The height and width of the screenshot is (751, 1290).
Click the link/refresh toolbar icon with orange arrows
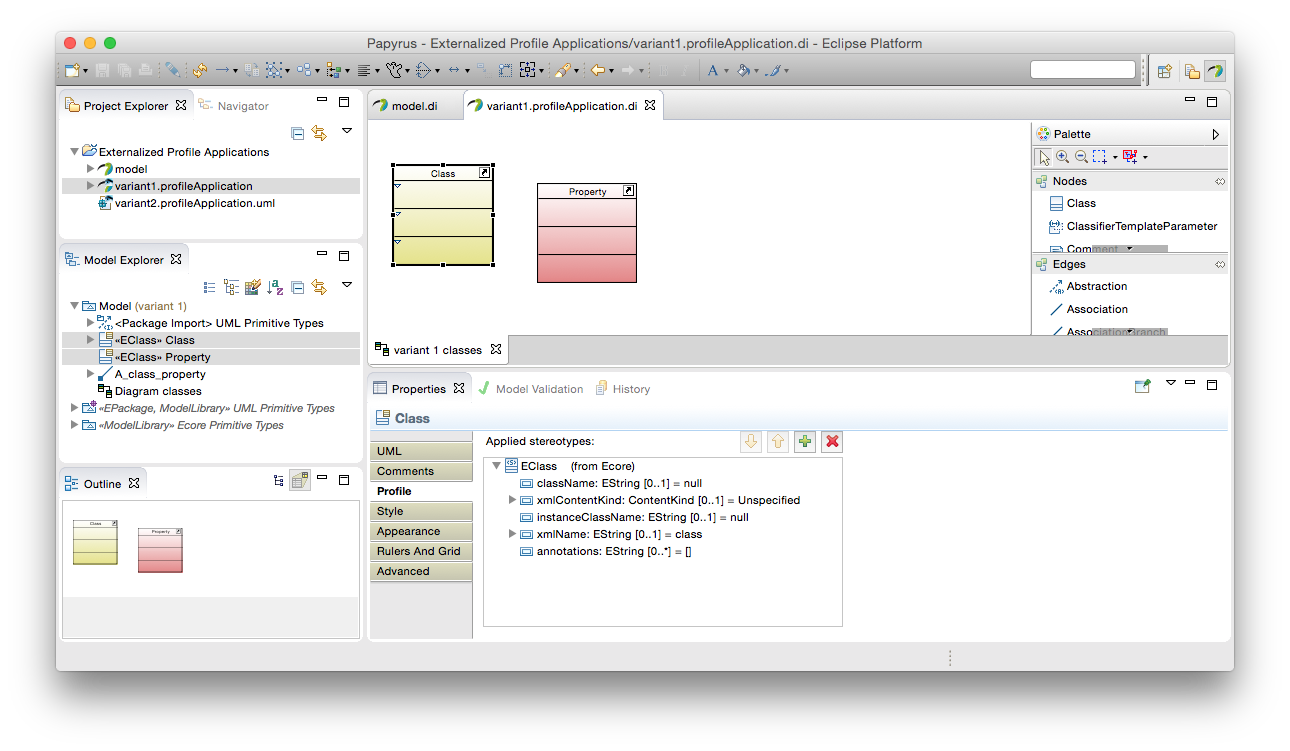199,71
